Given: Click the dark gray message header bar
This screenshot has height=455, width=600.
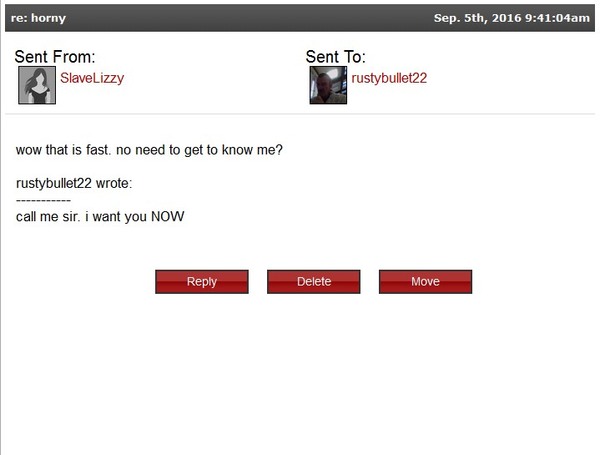Looking at the screenshot, I should click(300, 18).
